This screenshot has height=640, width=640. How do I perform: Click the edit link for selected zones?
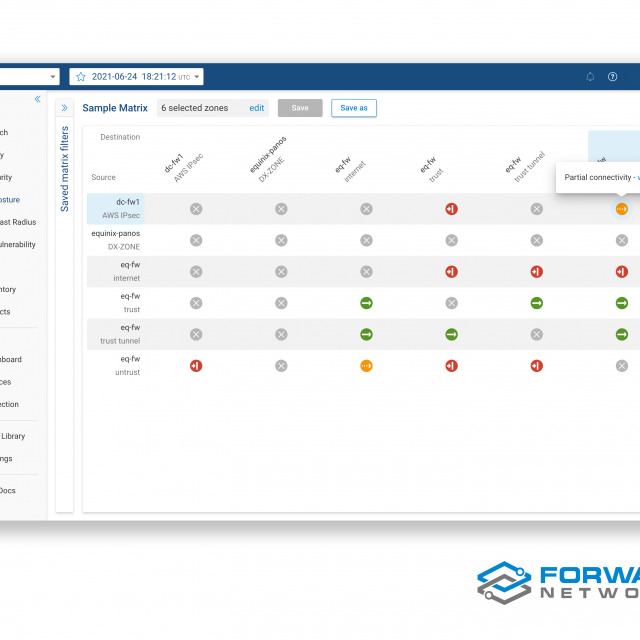pos(257,108)
